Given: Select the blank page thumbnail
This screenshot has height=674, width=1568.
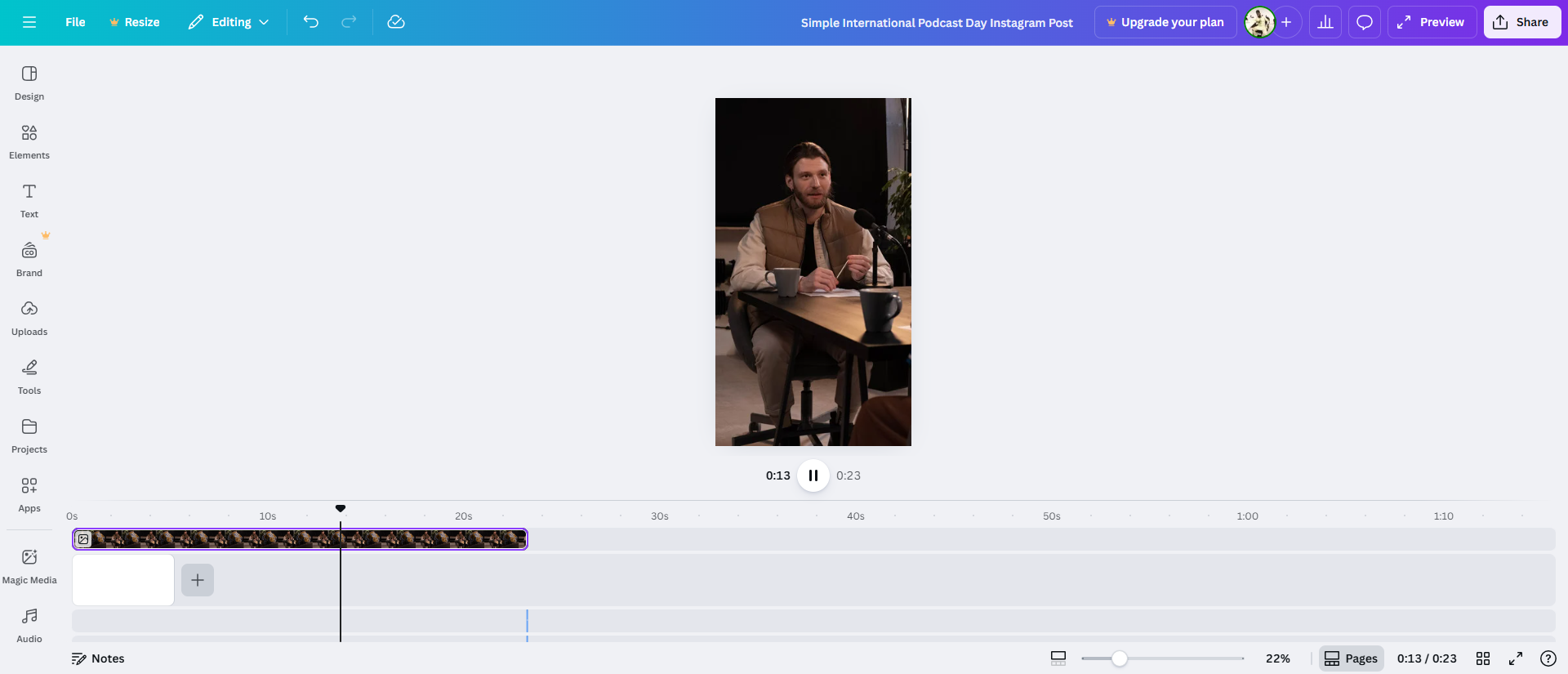Looking at the screenshot, I should pos(123,580).
